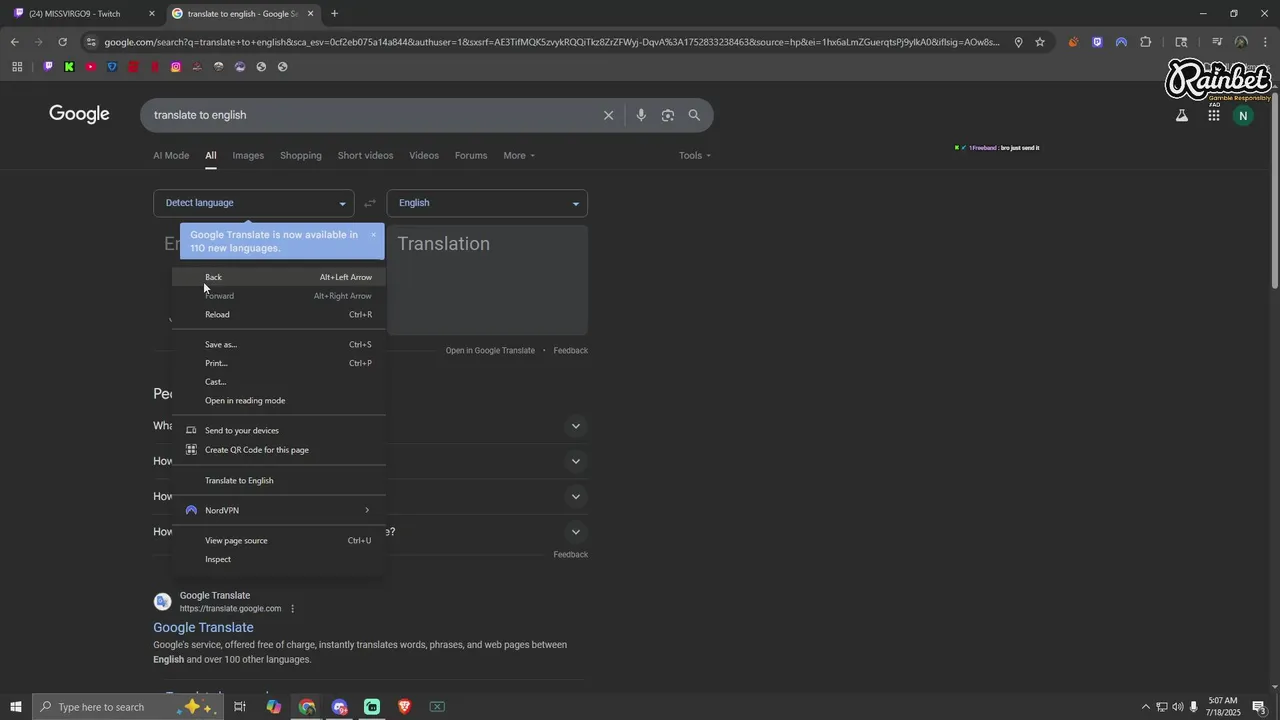Expand the third People also ask question

point(575,497)
